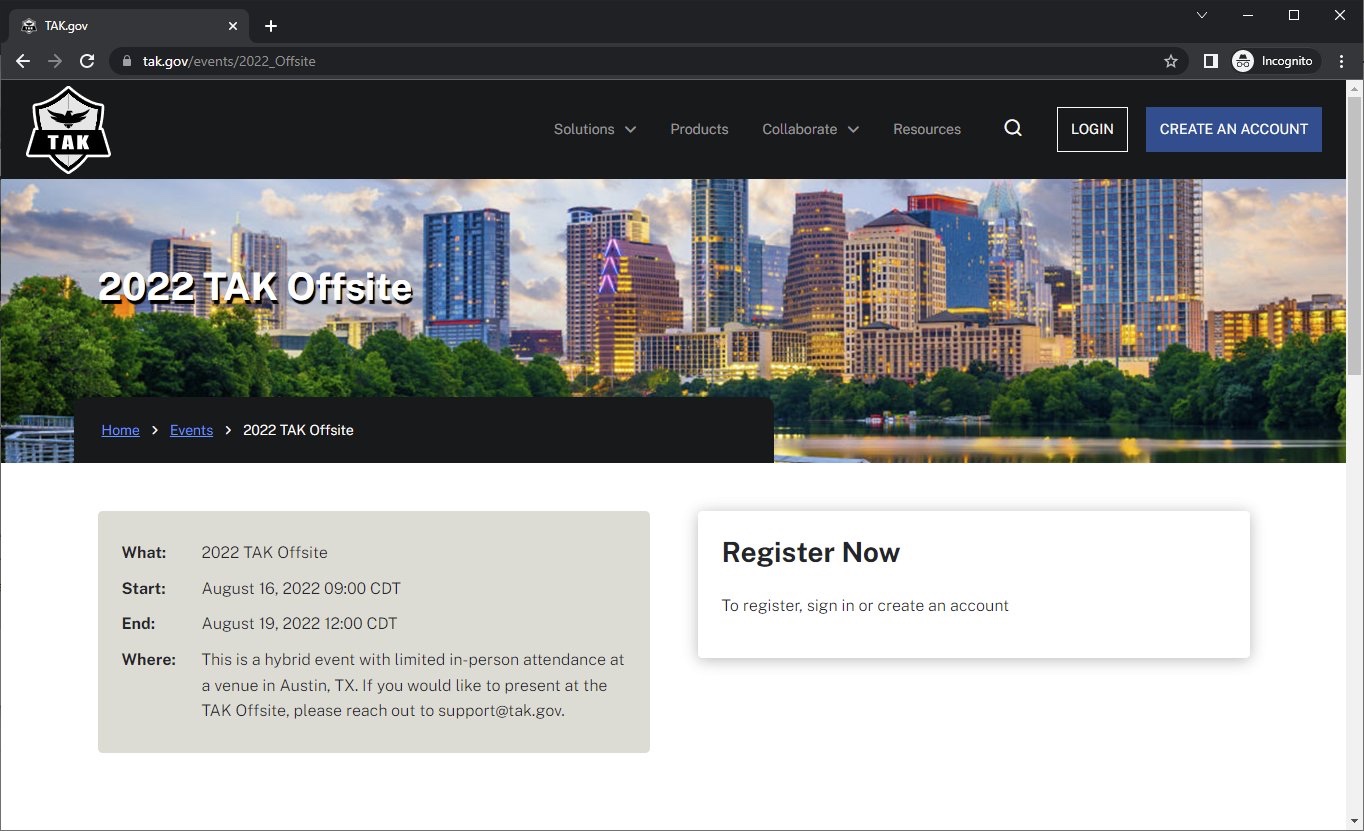Maximize the Chrome window

coord(1294,15)
